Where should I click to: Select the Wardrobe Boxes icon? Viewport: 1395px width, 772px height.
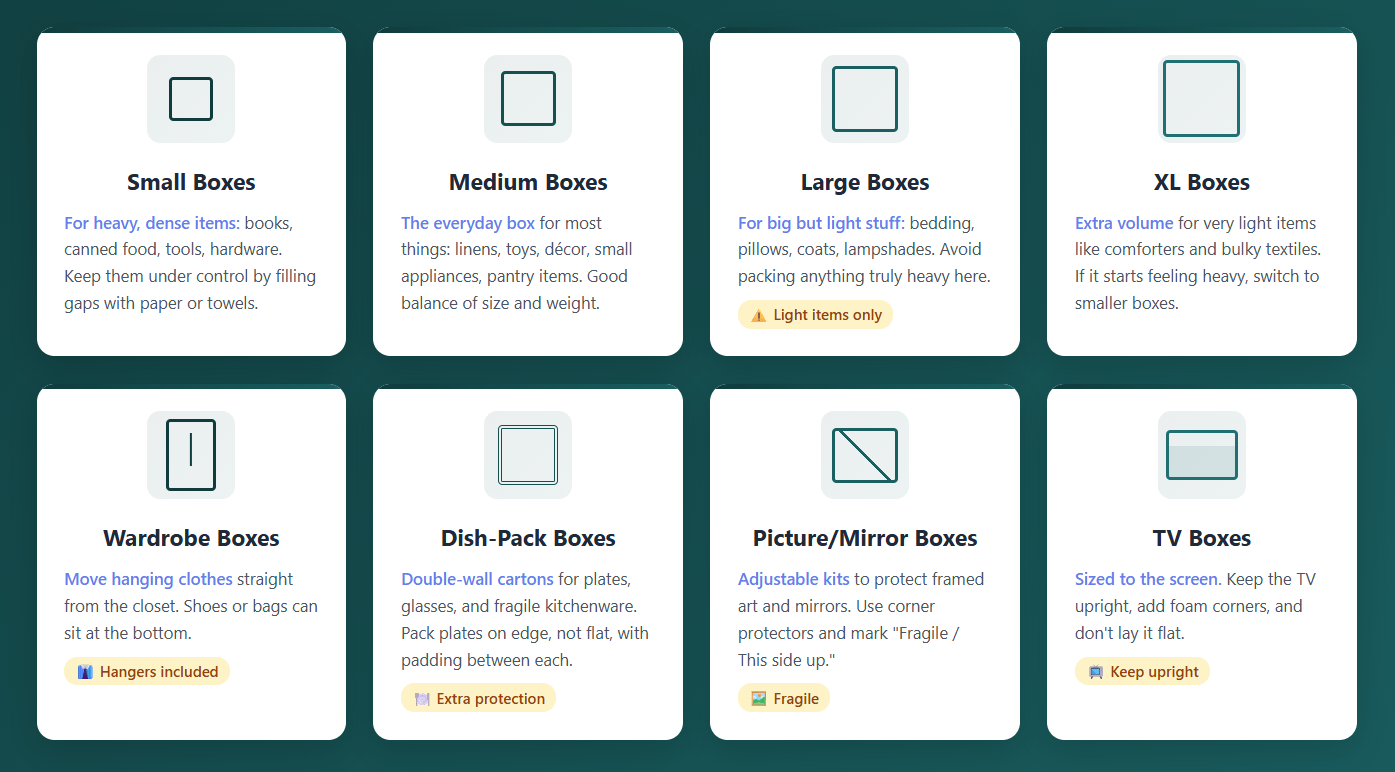pos(191,455)
